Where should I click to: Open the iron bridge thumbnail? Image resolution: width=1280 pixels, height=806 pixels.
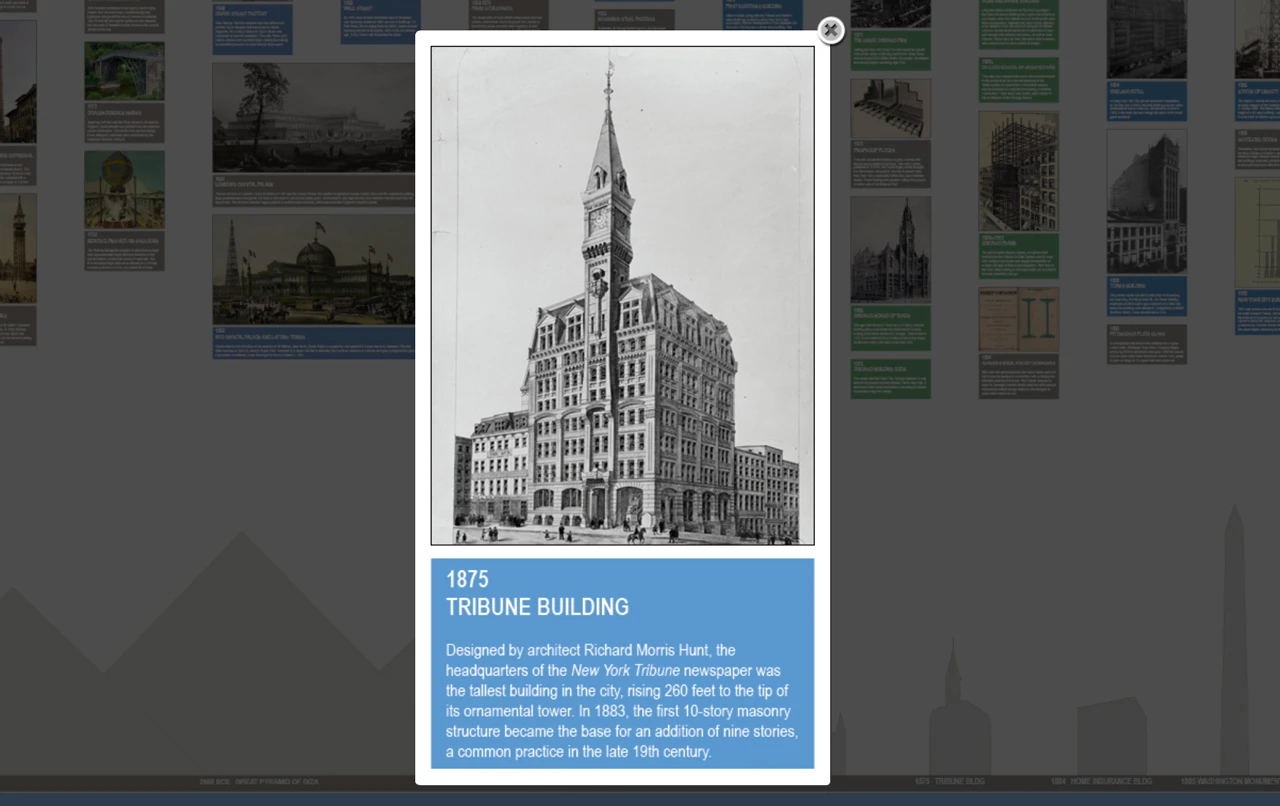click(124, 71)
